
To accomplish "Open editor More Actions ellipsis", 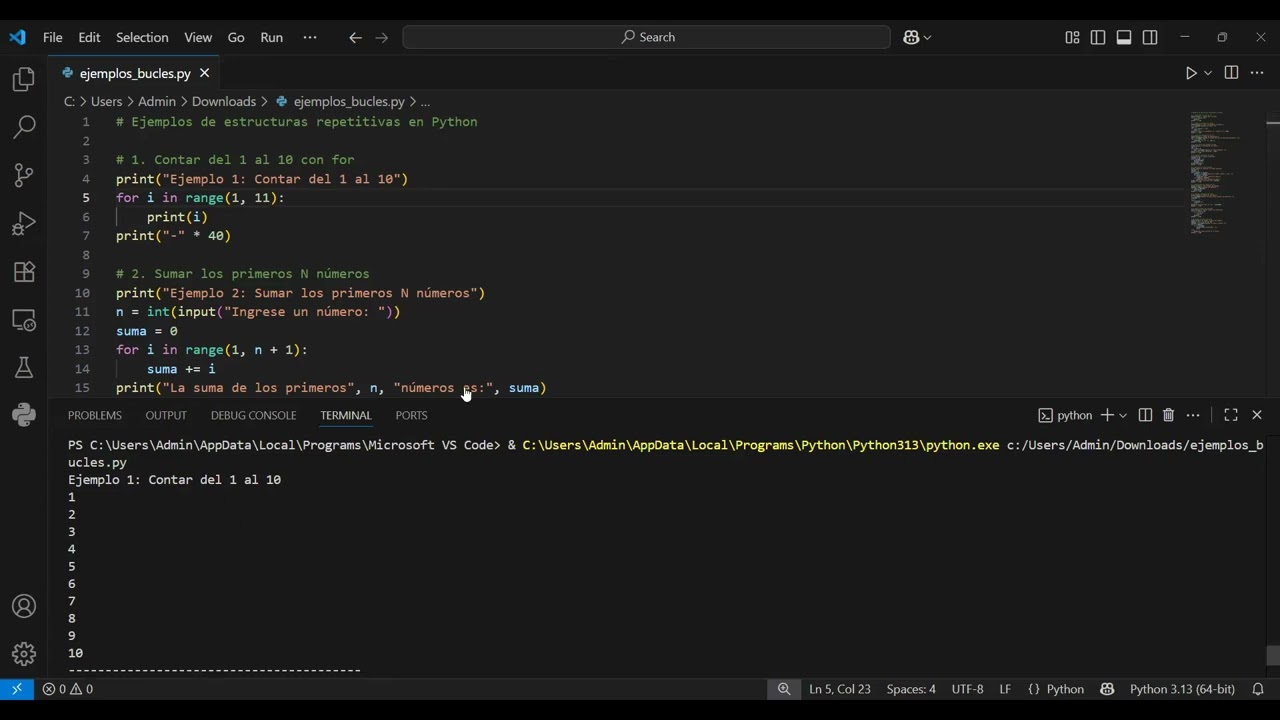I will (1257, 73).
